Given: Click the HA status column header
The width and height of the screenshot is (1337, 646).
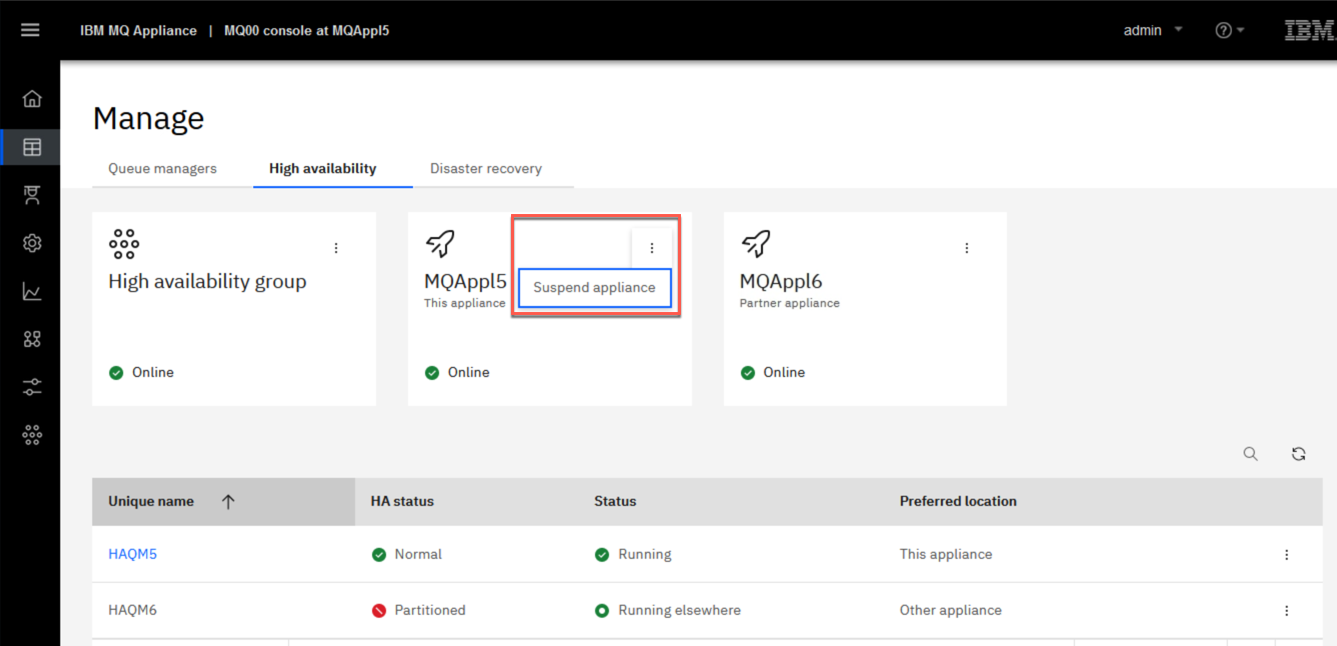Looking at the screenshot, I should (x=402, y=502).
